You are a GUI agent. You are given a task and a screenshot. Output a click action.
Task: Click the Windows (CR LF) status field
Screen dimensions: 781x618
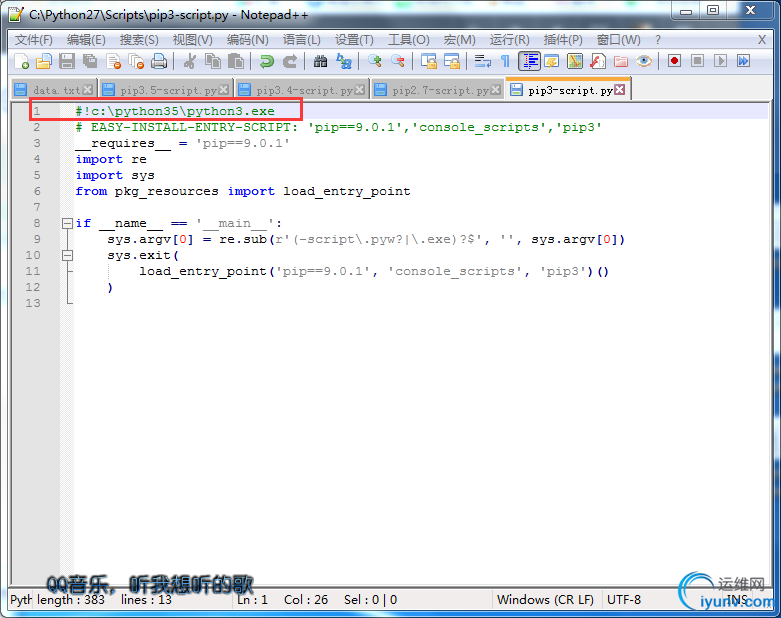(x=545, y=600)
